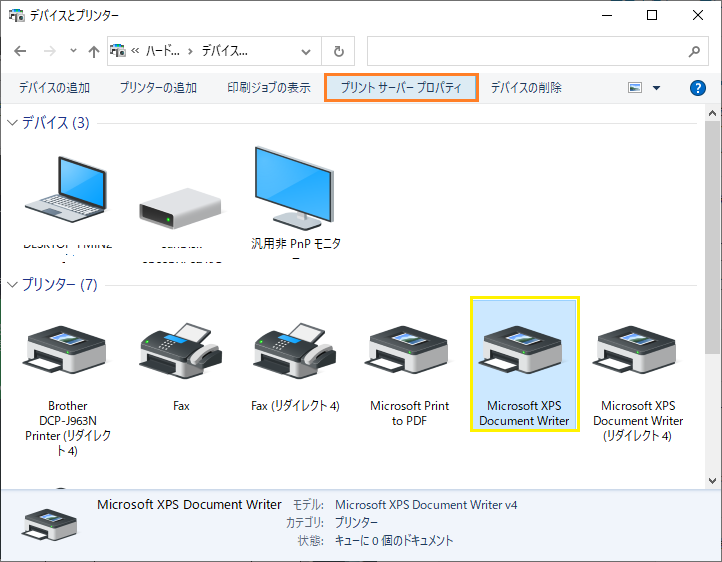Image resolution: width=722 pixels, height=562 pixels.
Task: Click デバイスの削除 in command bar
Action: point(526,87)
